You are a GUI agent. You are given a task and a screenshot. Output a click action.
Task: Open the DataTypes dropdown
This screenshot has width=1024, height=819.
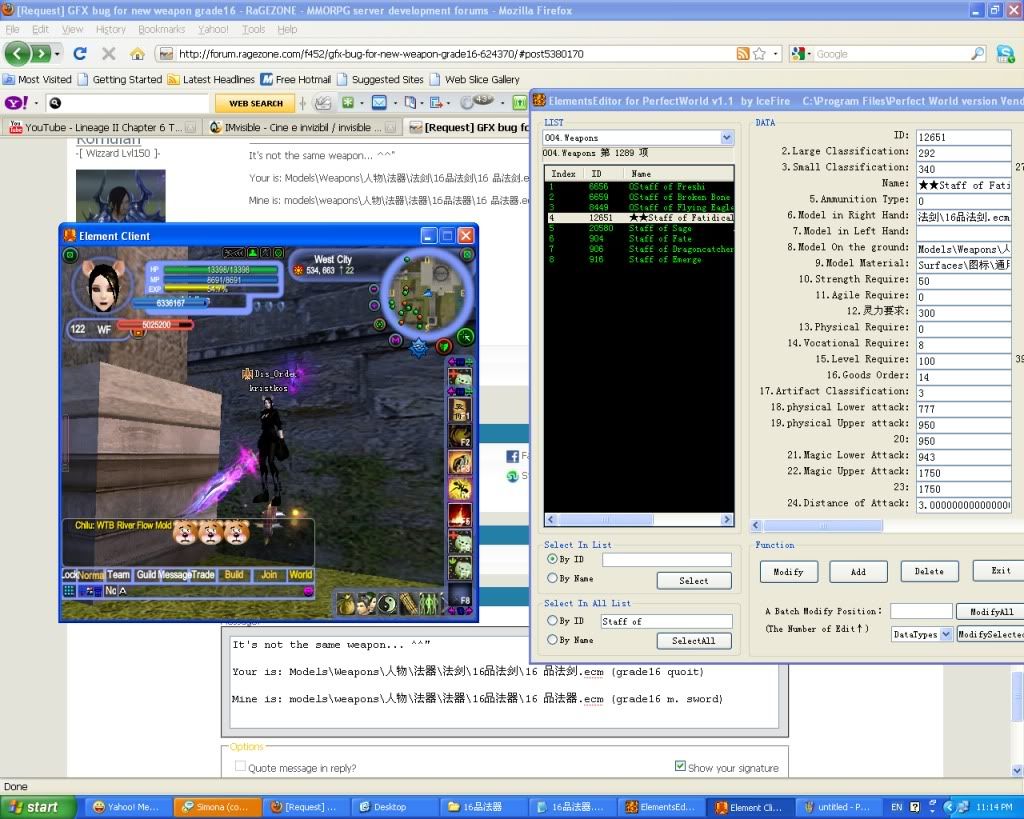945,634
